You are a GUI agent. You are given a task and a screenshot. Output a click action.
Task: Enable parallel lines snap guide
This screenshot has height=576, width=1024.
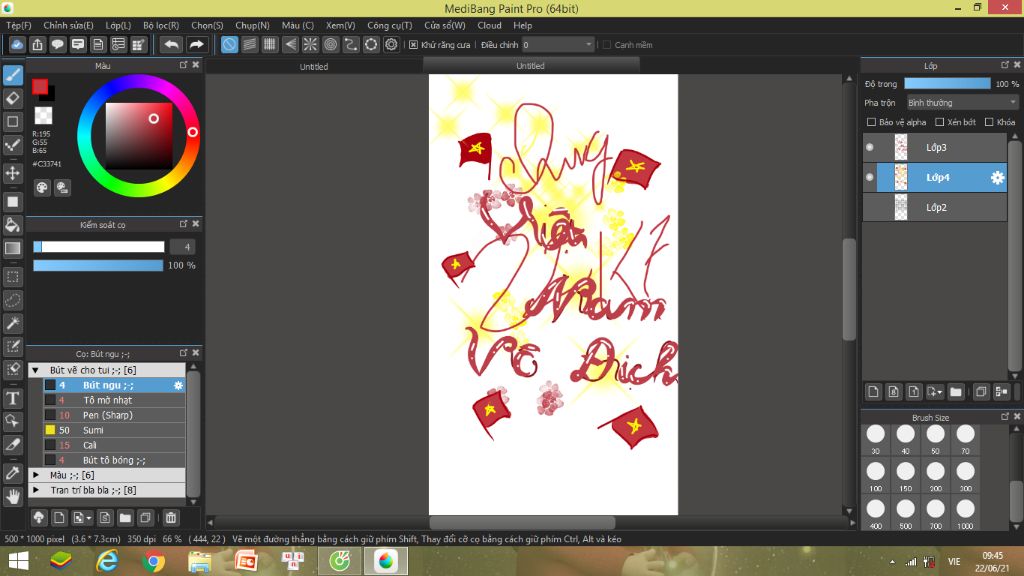pos(249,44)
